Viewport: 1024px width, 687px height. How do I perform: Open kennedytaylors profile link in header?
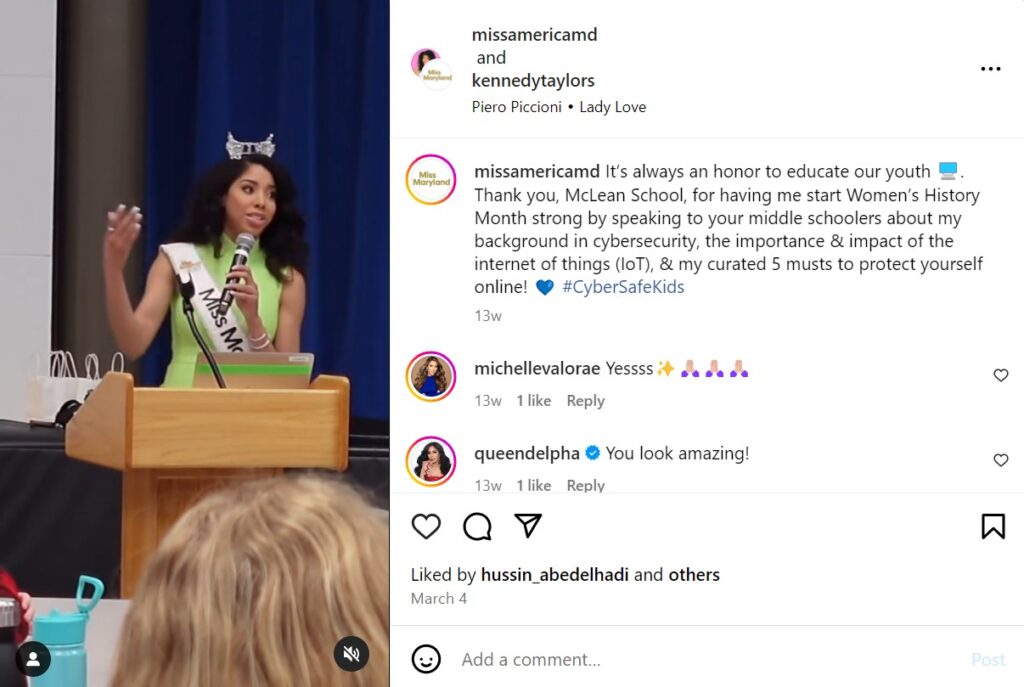(533, 81)
